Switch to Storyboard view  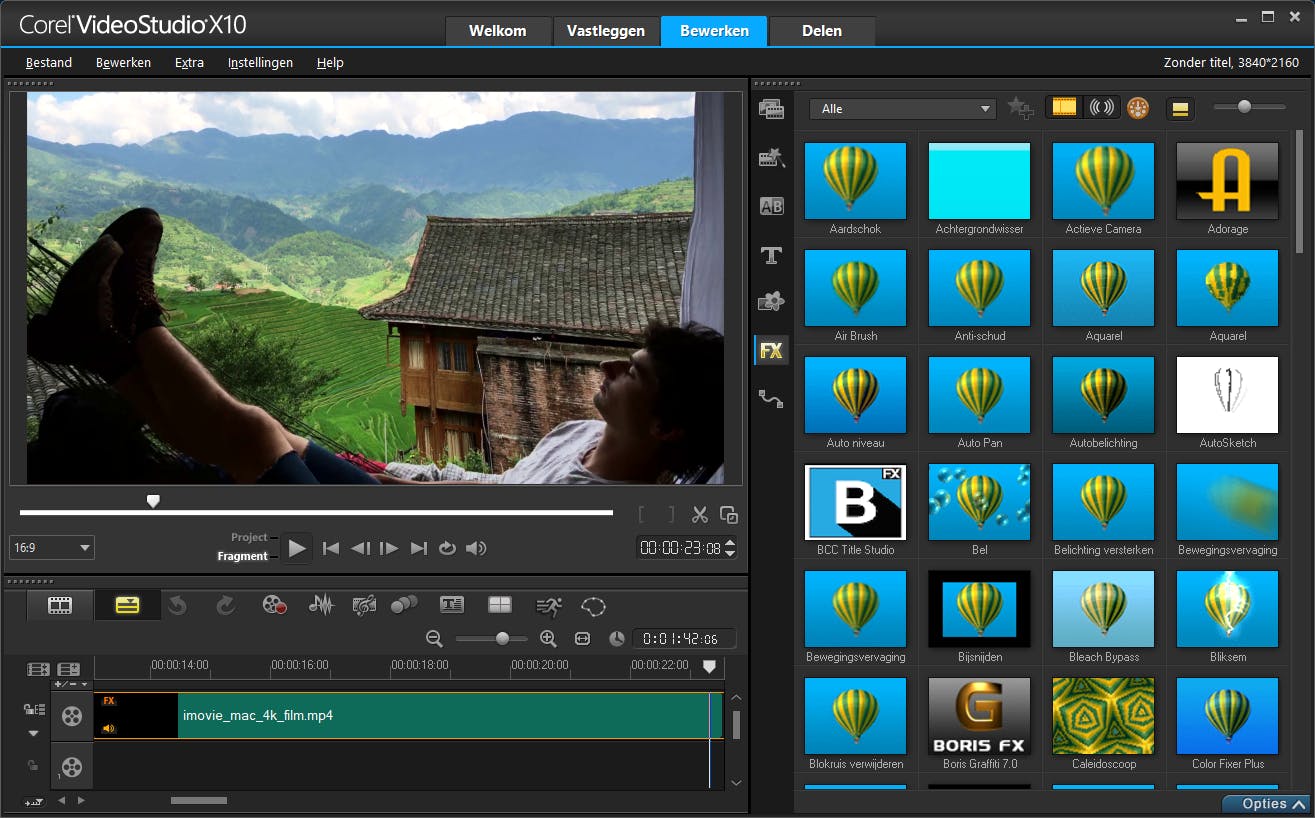(60, 605)
